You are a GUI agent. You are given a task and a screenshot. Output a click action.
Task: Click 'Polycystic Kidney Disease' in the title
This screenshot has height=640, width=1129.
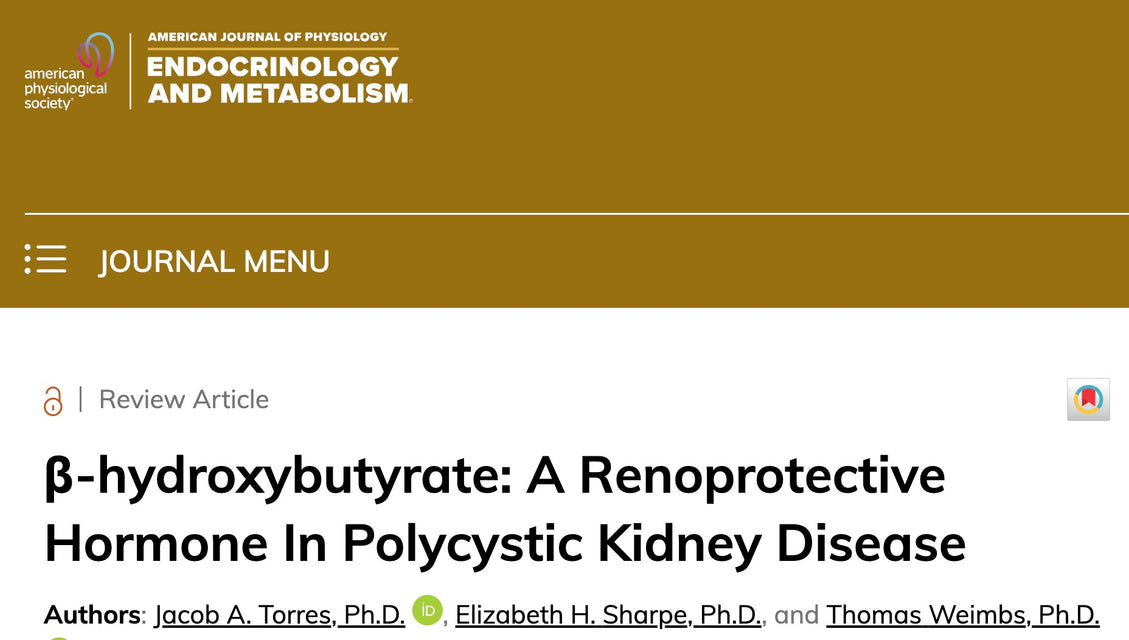[x=654, y=544]
